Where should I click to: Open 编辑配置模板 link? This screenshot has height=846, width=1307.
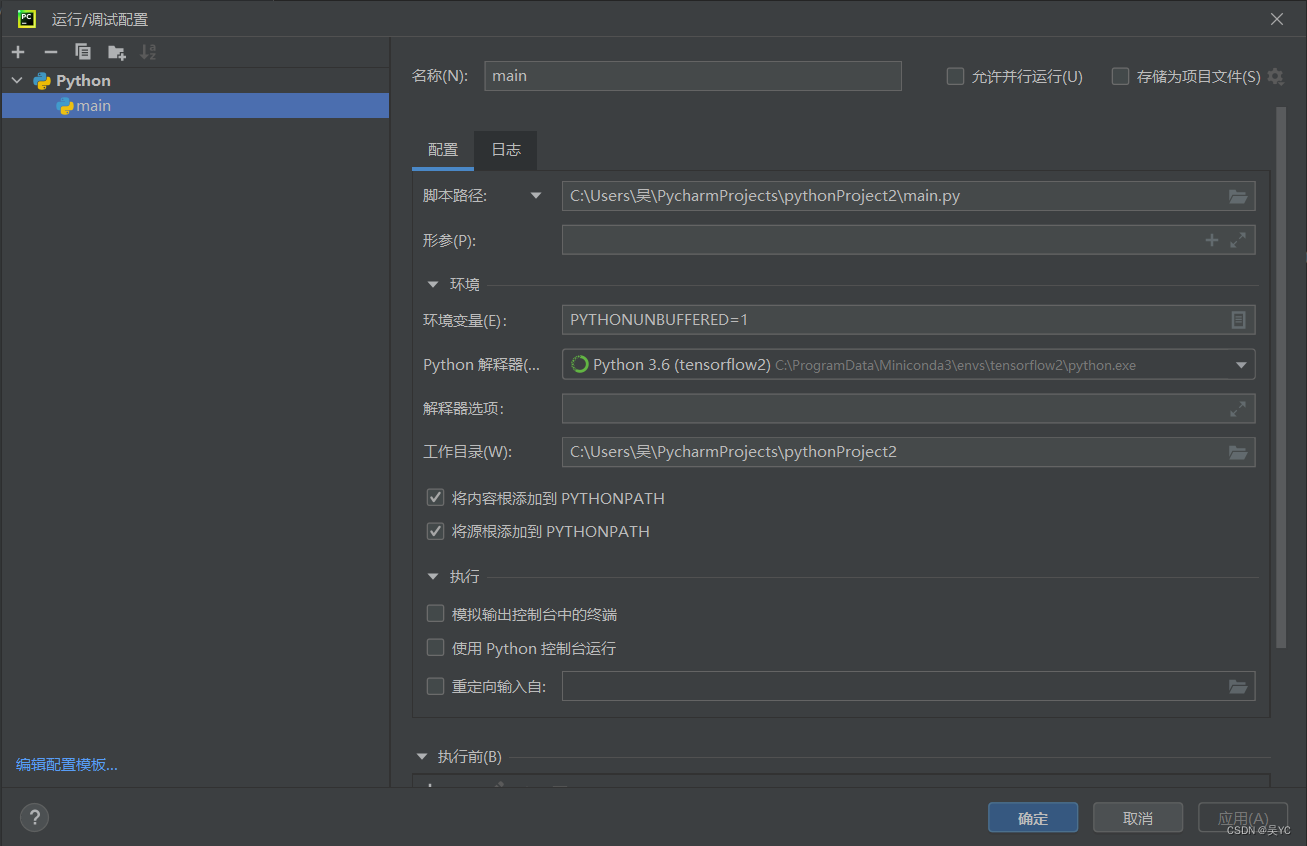coord(67,765)
